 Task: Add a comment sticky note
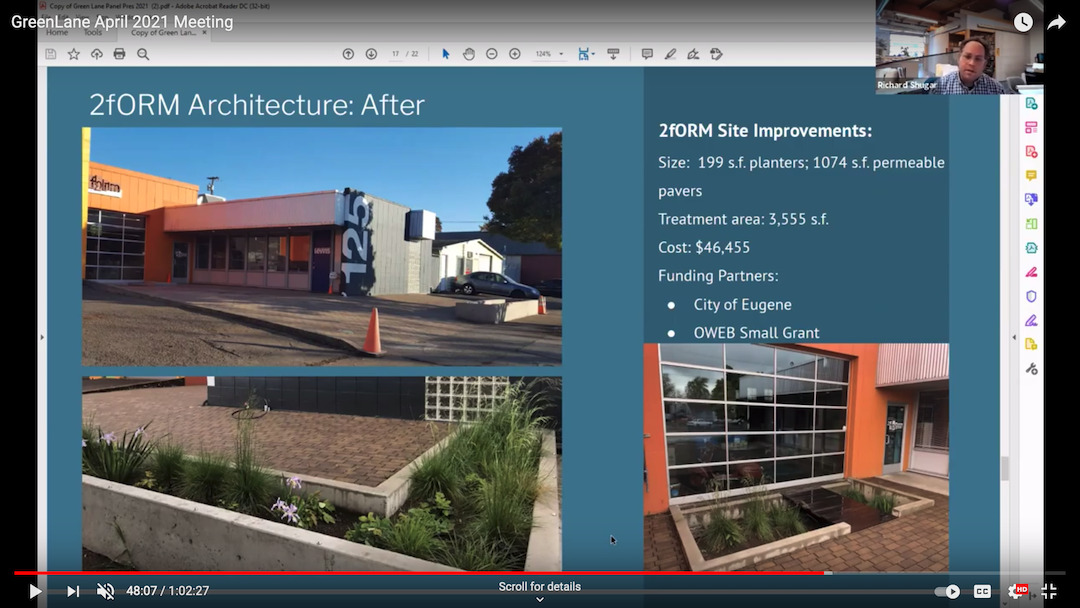point(647,54)
